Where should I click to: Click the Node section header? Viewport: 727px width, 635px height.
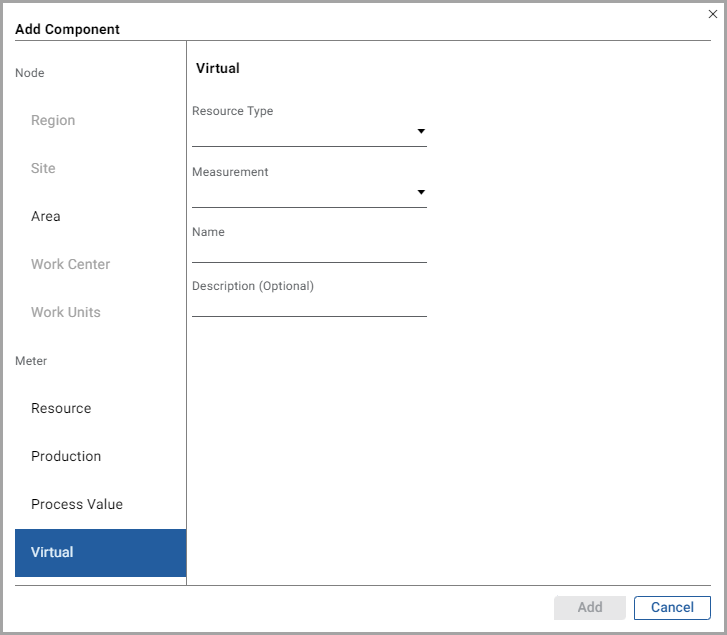pos(30,73)
